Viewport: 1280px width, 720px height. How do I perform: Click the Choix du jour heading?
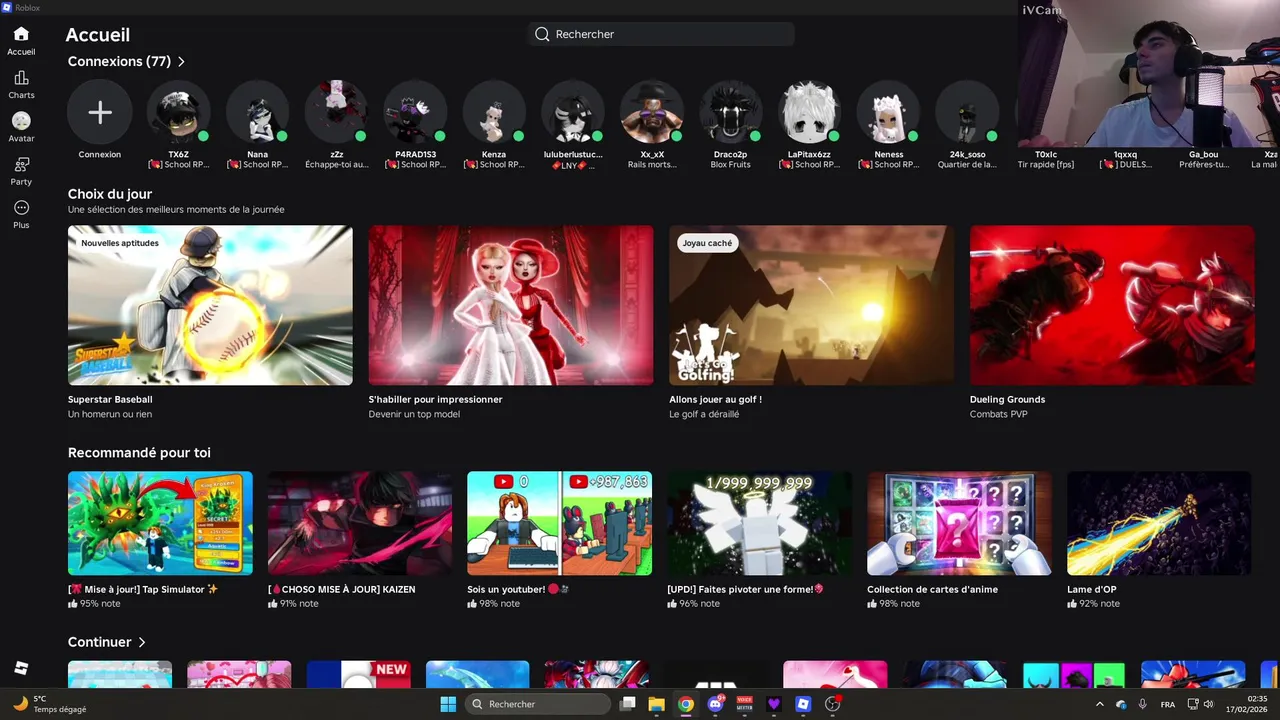point(110,194)
